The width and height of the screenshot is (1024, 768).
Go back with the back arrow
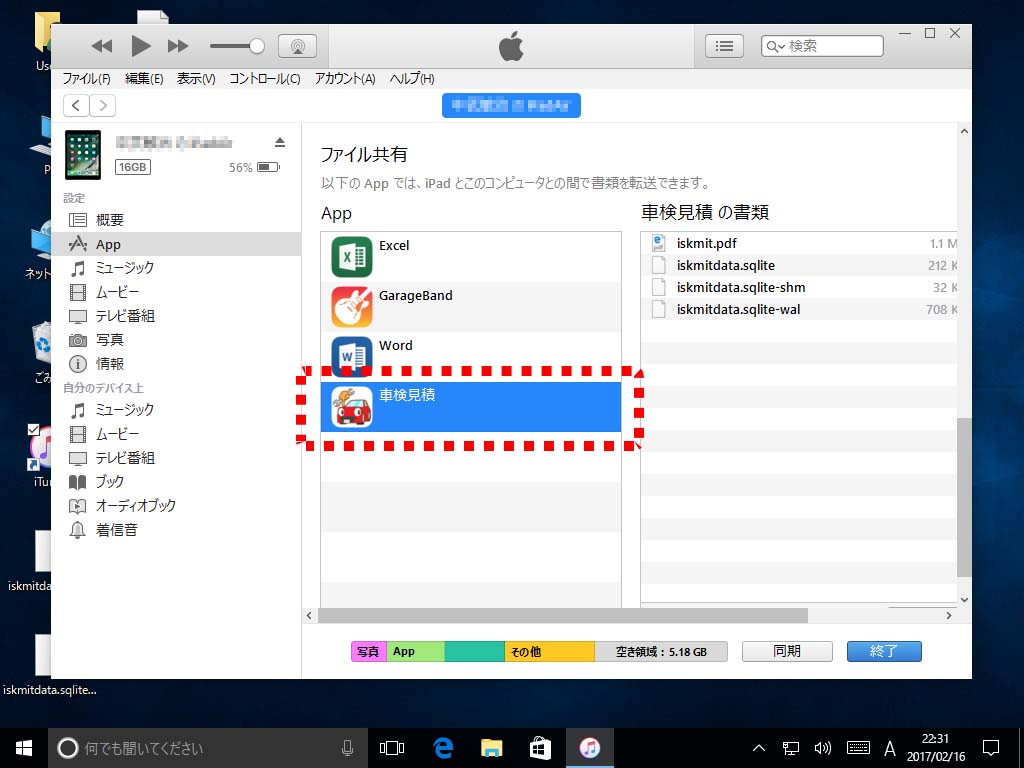[x=76, y=106]
